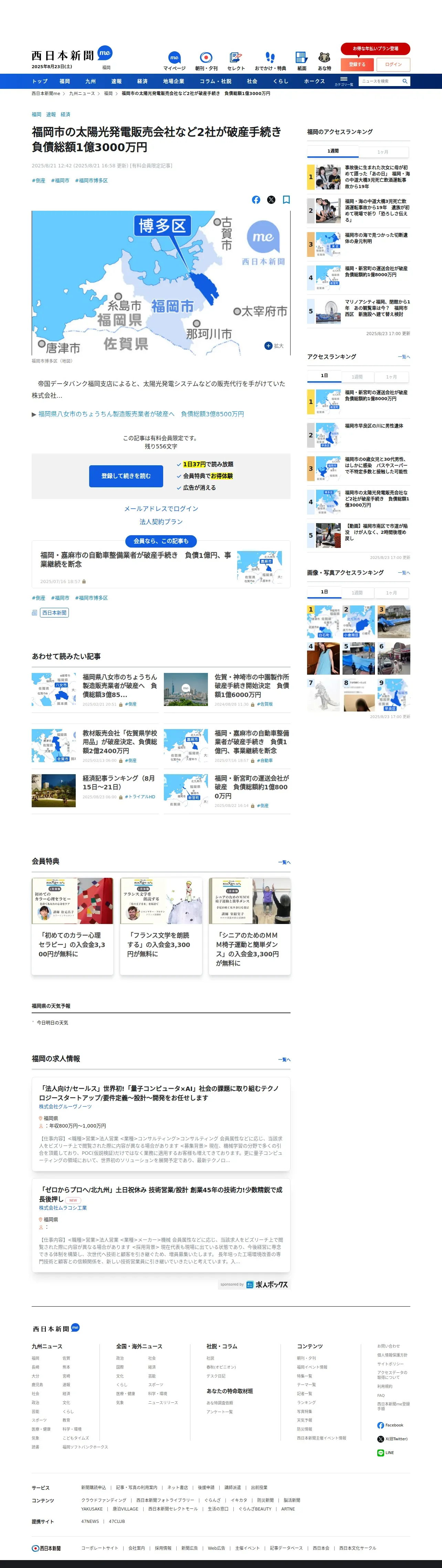Screen dimensions: 442x1568
Task: Click the search magnifier icon
Action: click(404, 81)
